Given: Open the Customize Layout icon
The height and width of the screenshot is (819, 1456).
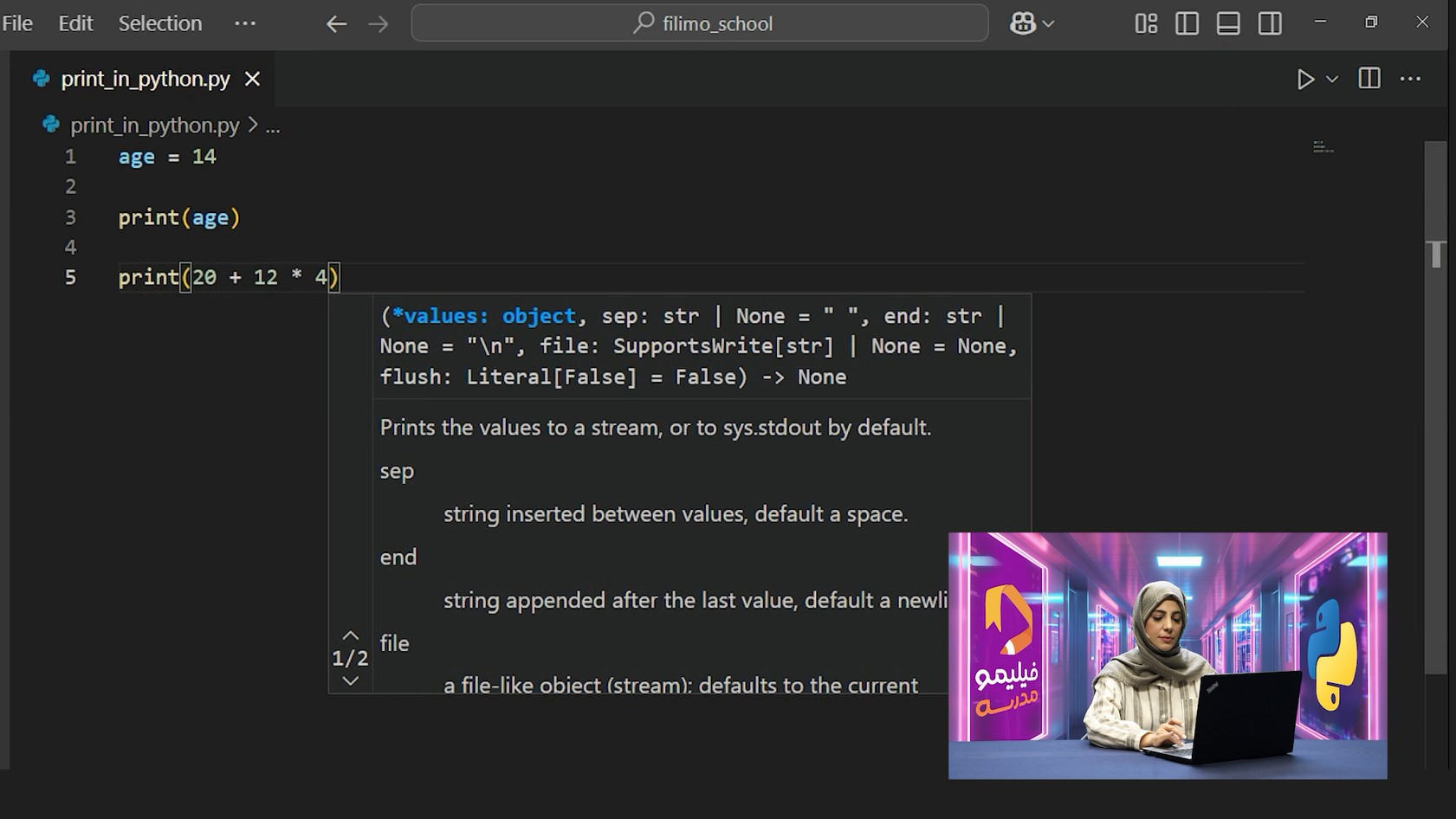Looking at the screenshot, I should point(1146,23).
